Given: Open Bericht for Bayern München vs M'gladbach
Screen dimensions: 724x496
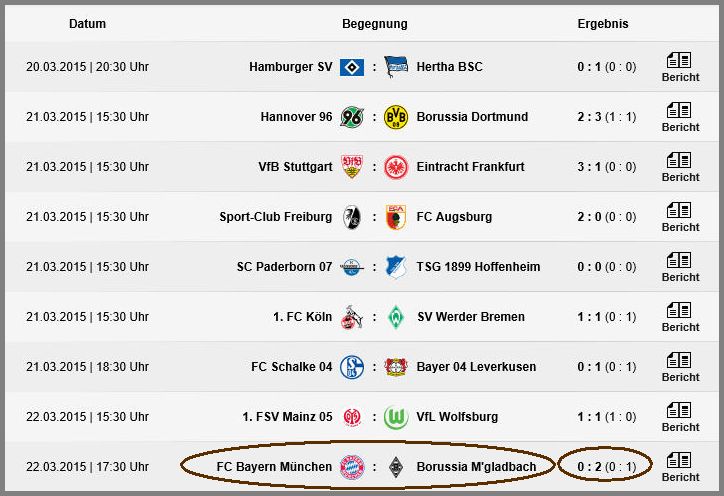Looking at the screenshot, I should [x=680, y=467].
